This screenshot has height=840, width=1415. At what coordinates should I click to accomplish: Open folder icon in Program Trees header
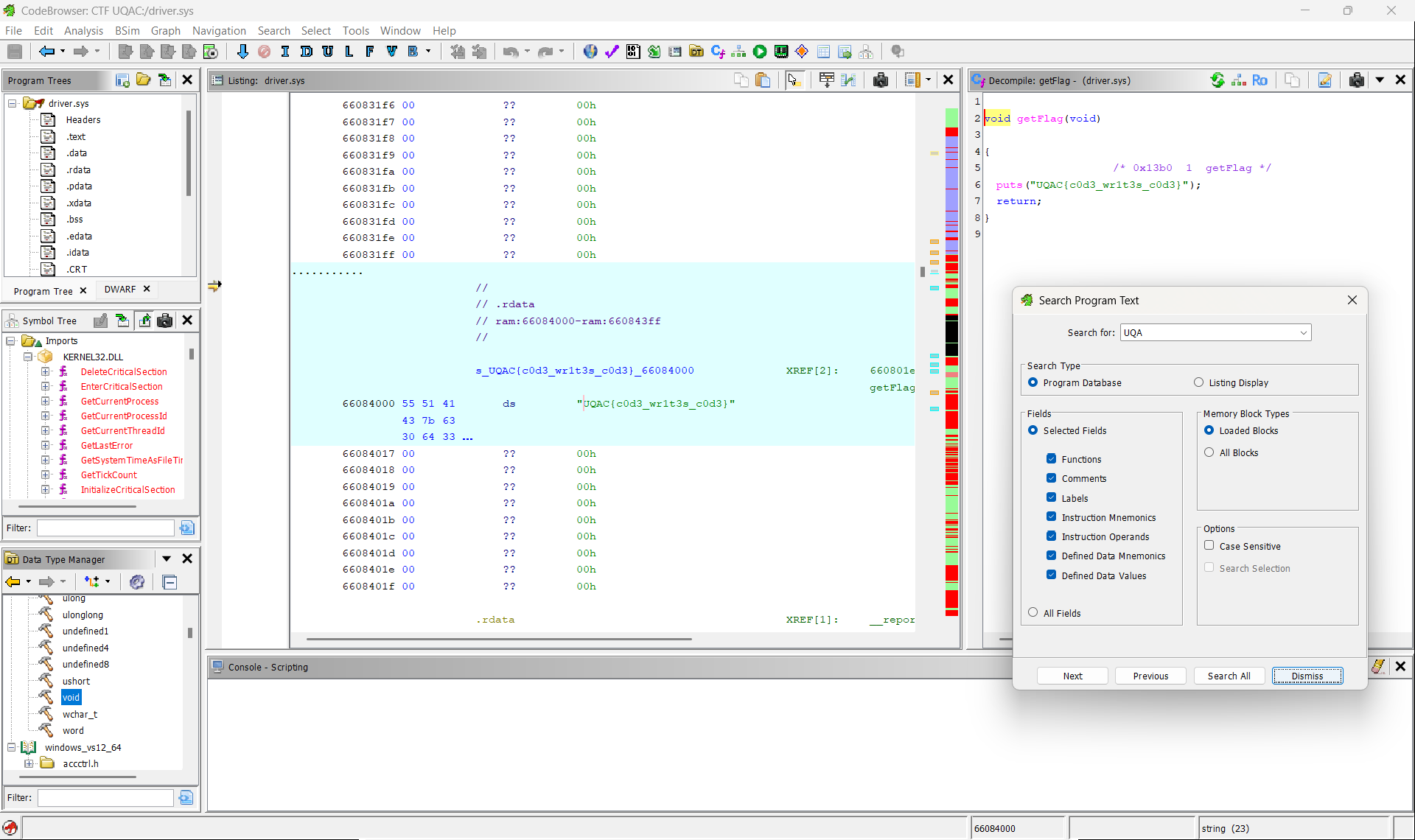(144, 80)
